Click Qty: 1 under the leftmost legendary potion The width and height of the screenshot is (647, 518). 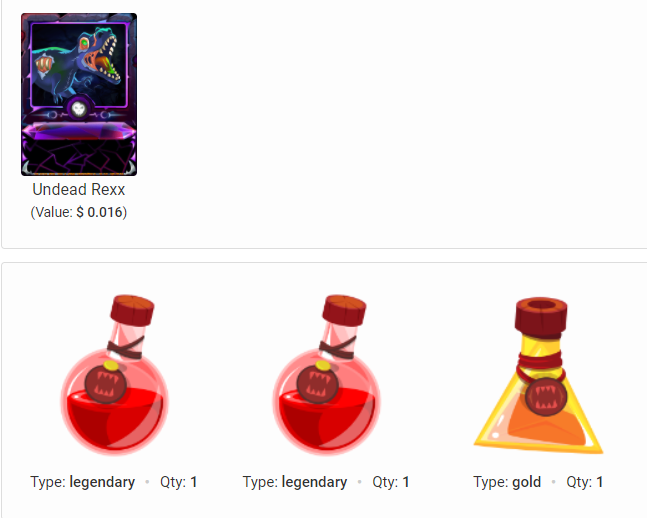(x=179, y=482)
